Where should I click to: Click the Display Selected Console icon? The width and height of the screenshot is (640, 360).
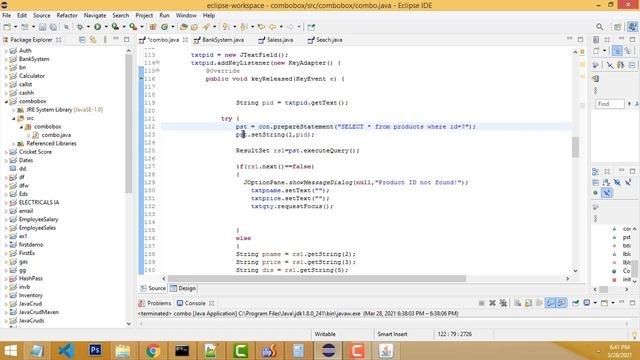click(x=587, y=303)
